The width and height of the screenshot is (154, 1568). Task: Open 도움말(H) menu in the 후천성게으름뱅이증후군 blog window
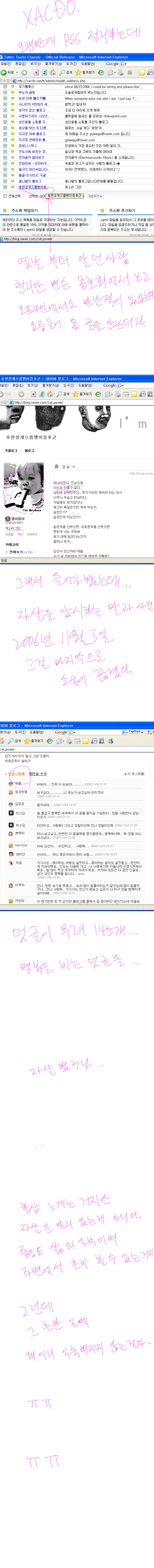coord(85,385)
